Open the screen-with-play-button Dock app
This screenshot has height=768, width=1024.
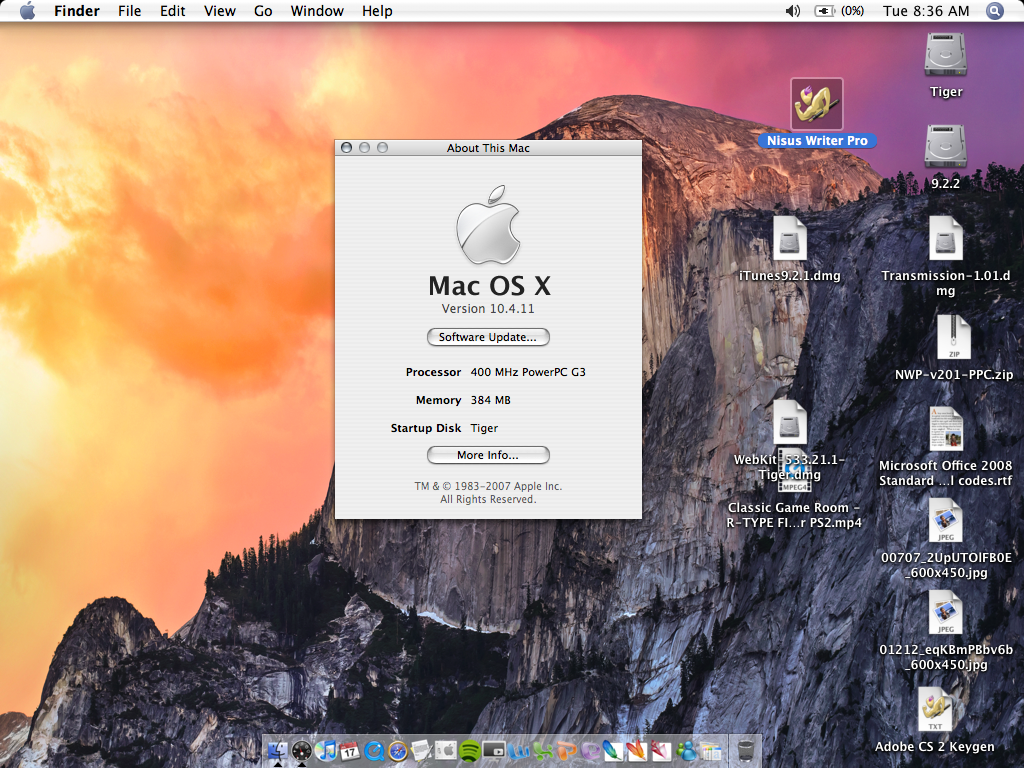click(494, 751)
